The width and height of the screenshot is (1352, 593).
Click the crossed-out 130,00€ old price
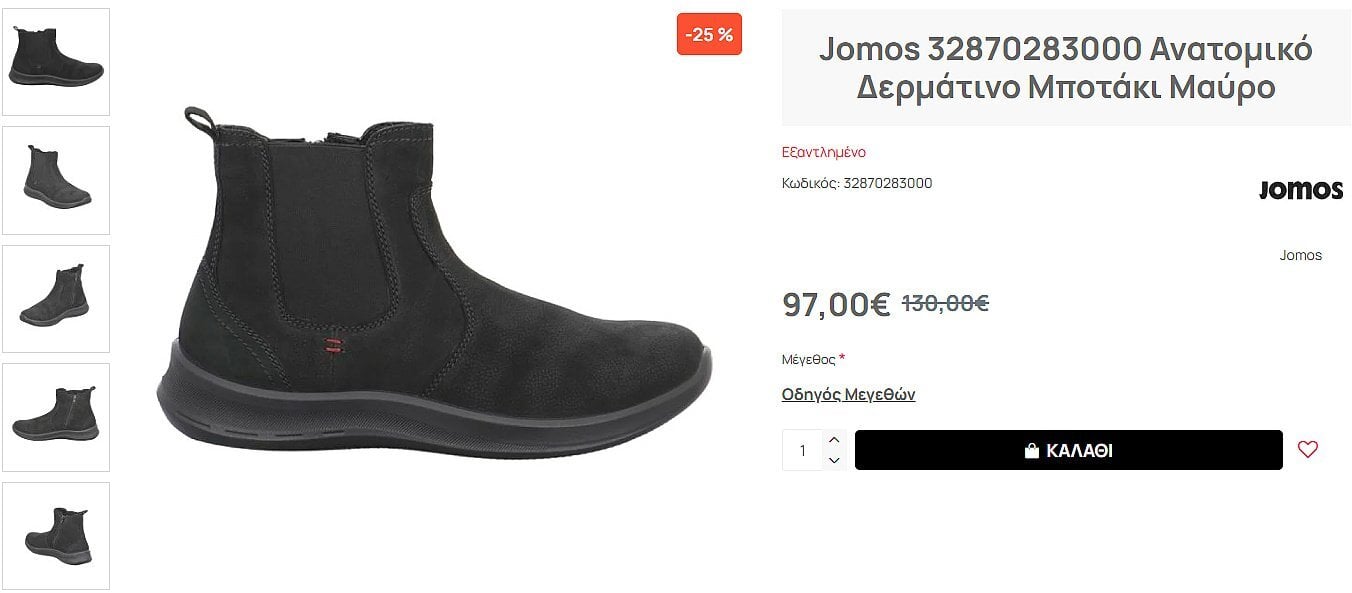pos(945,303)
